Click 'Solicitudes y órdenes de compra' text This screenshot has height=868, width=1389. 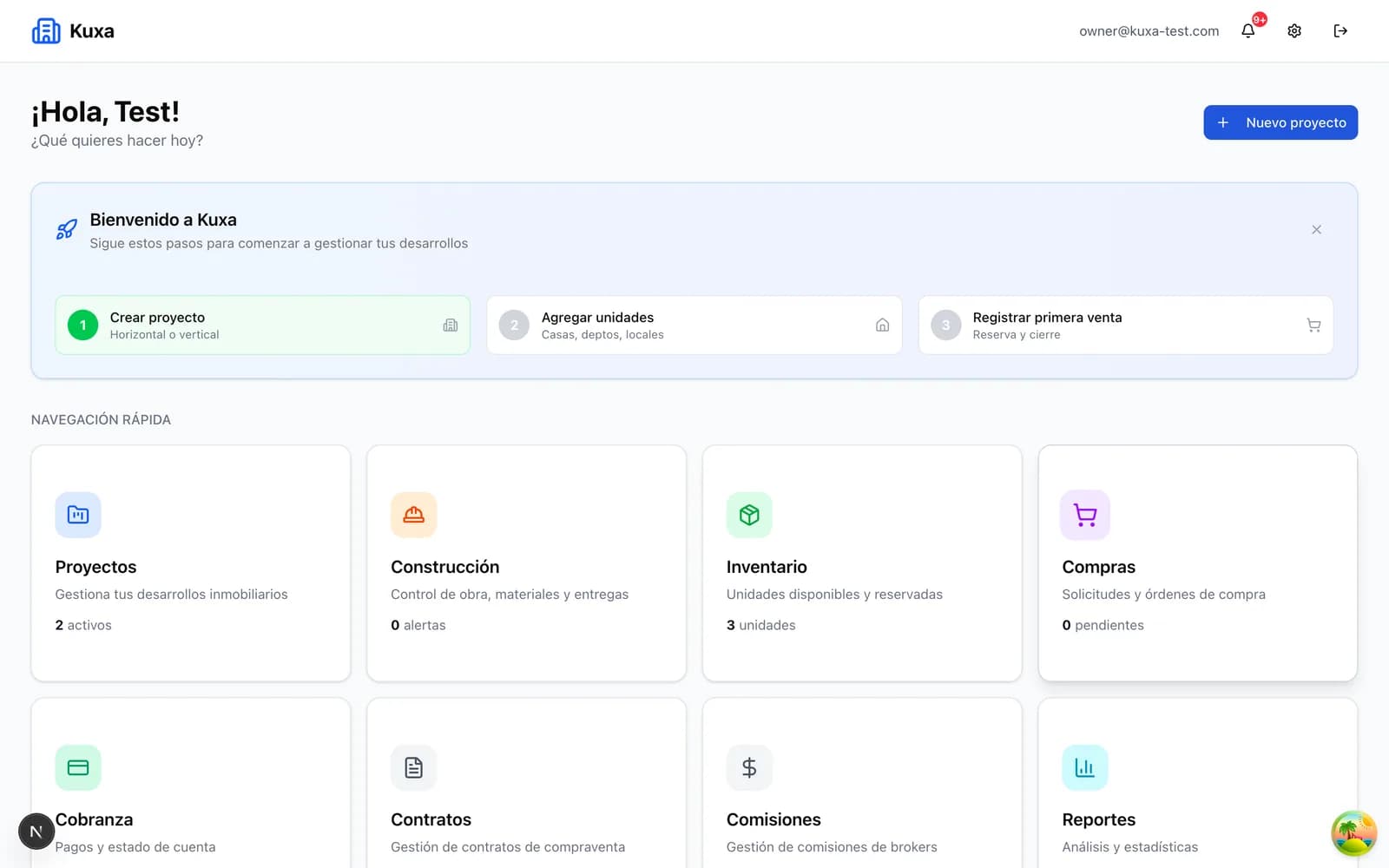1163,595
